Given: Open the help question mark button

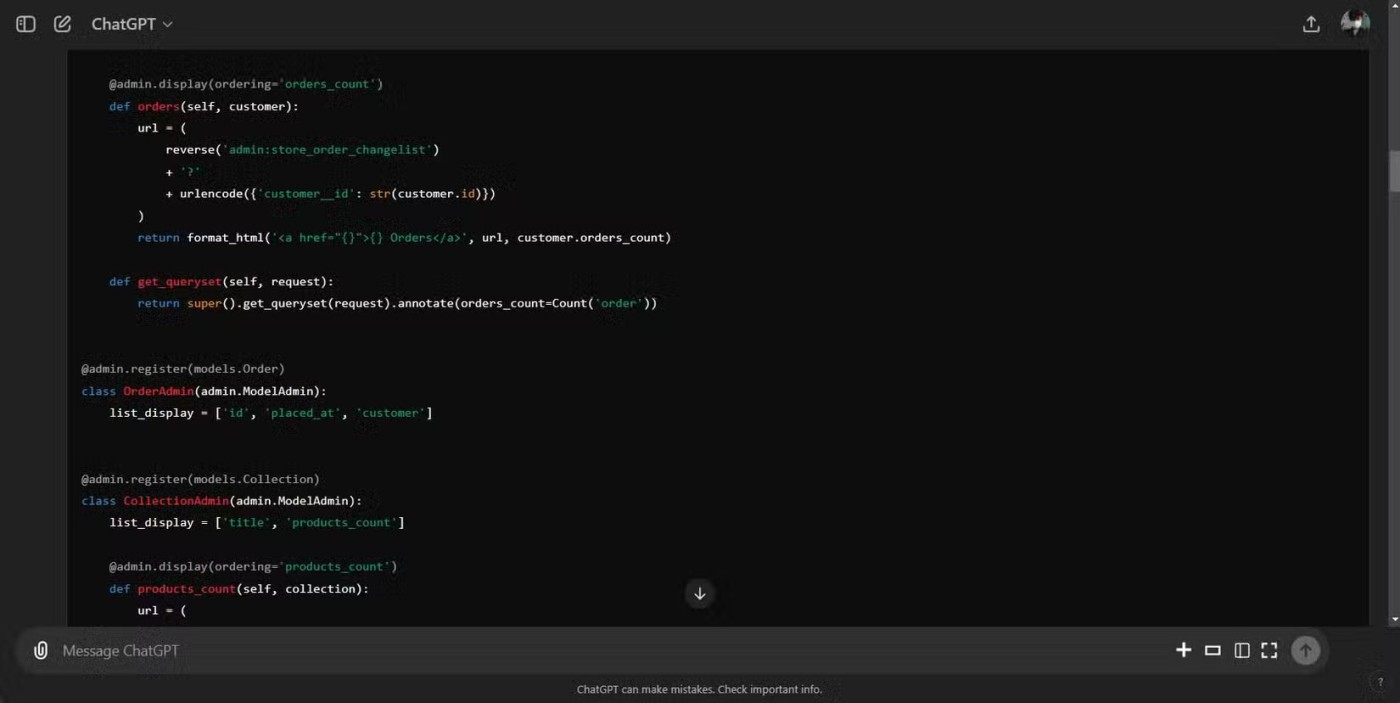Looking at the screenshot, I should click(1380, 683).
